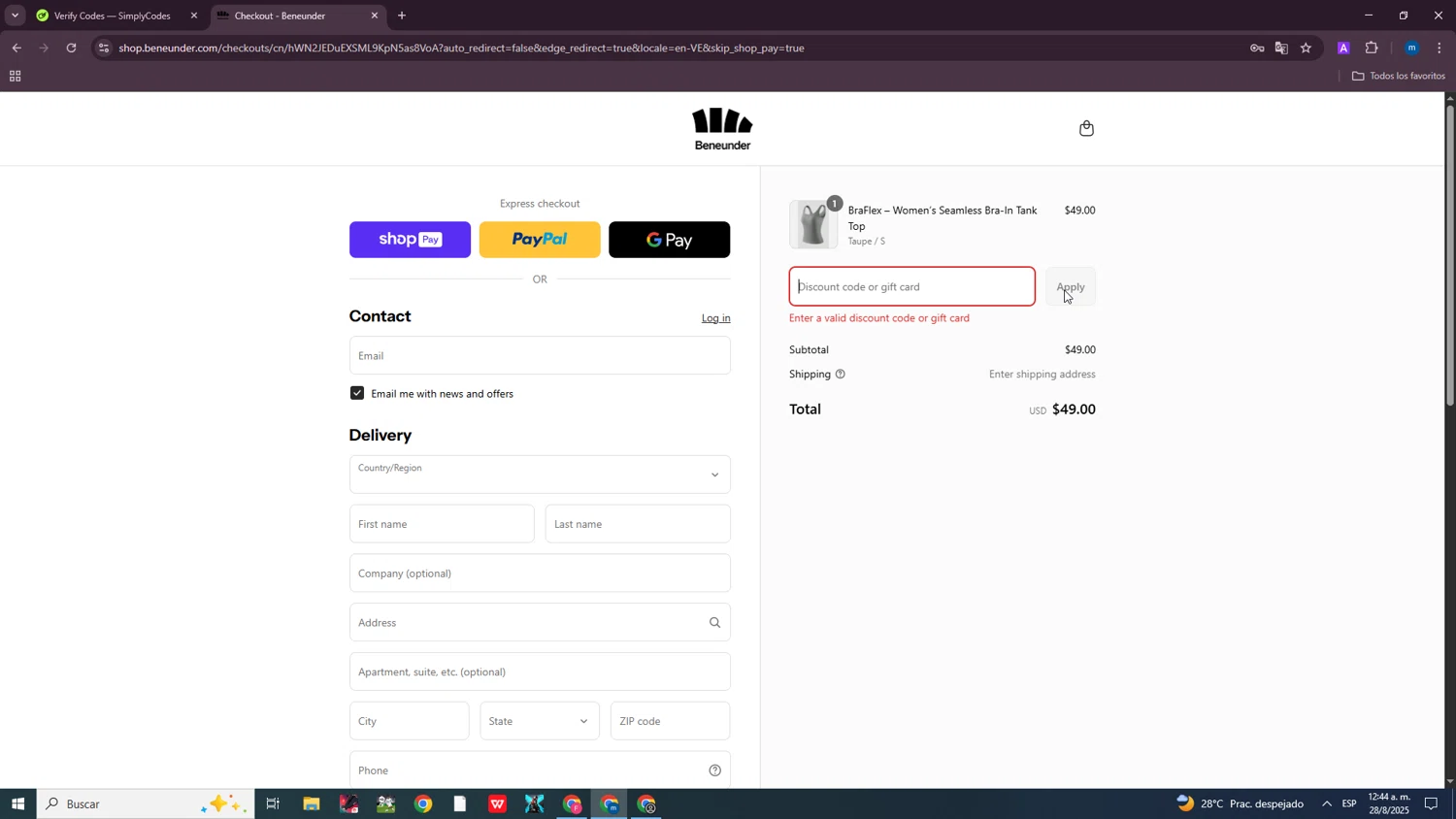Click the browser address bar URL
This screenshot has height=819, width=1456.
461,48
